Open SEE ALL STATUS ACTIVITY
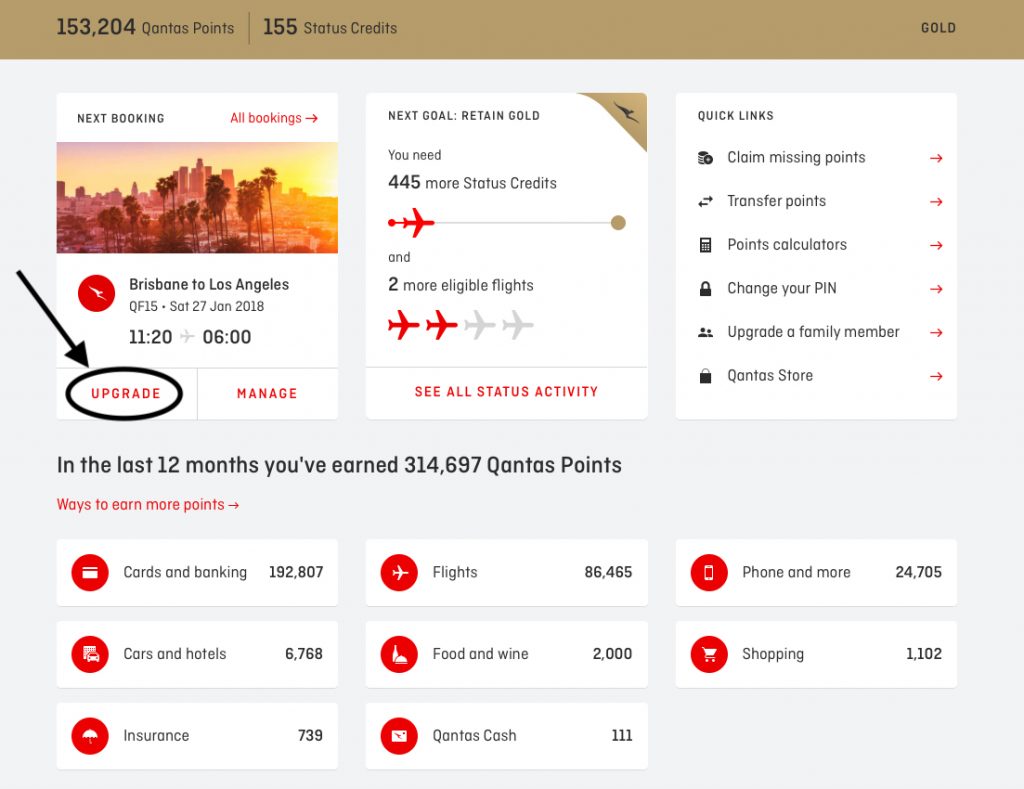 click(x=506, y=391)
